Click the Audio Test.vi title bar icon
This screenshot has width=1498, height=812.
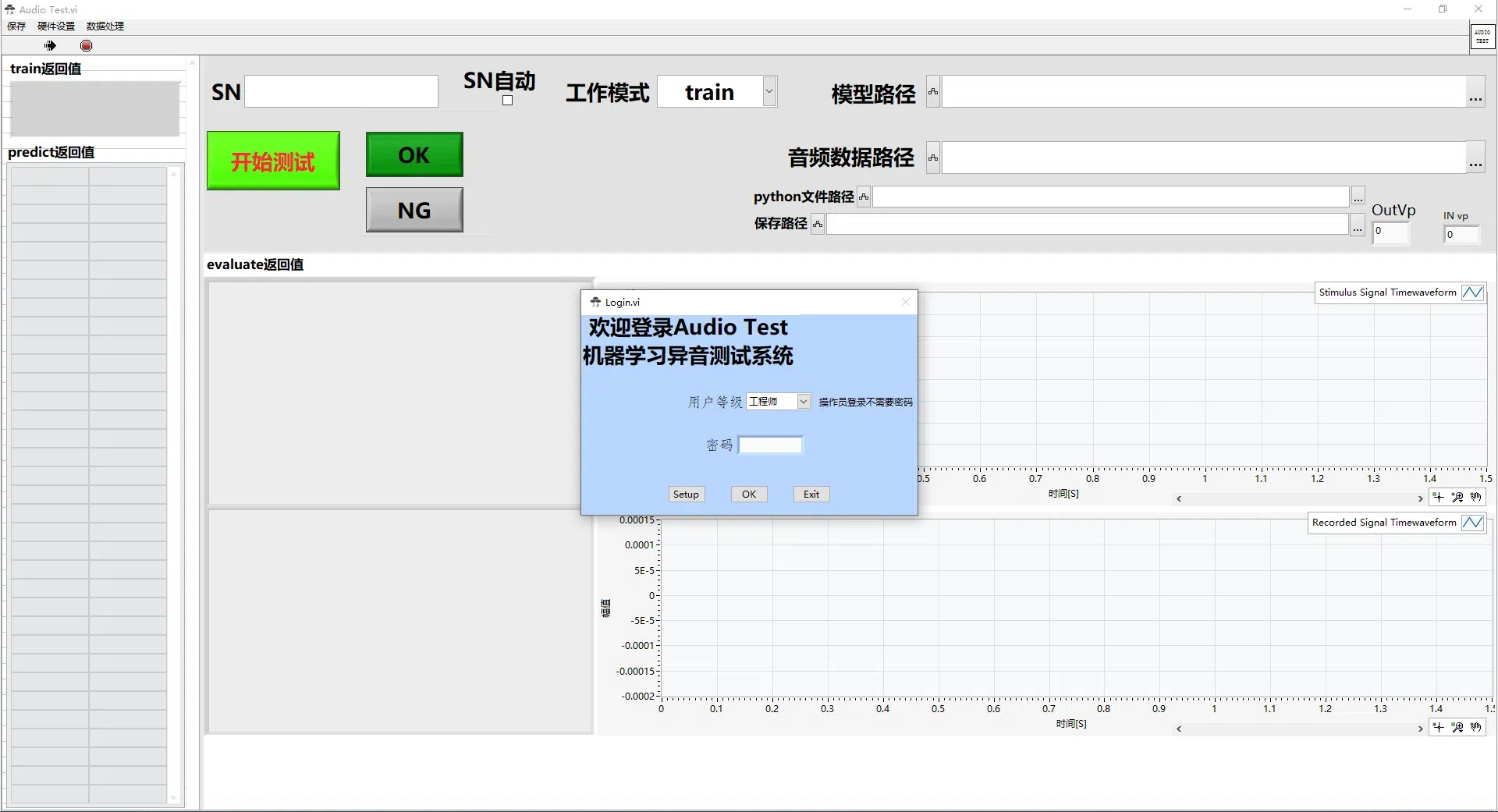point(10,9)
